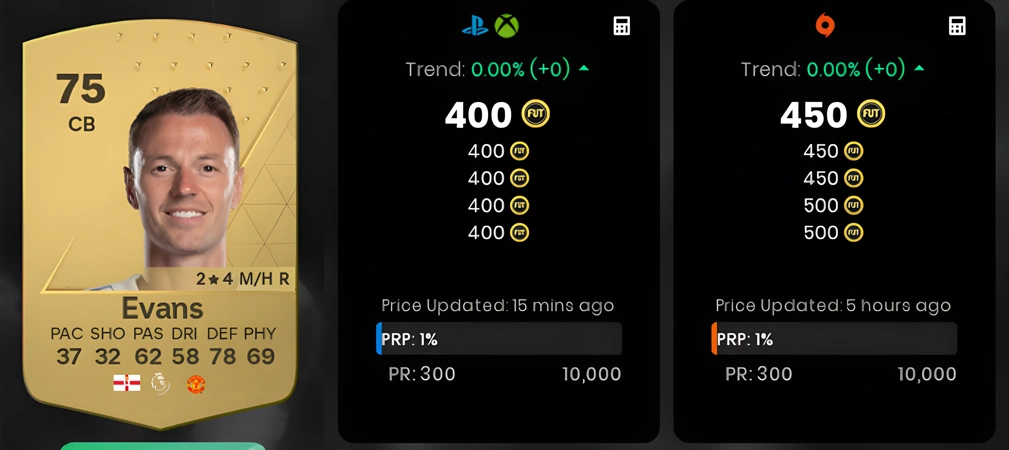Click the Origin PC platform icon
Image resolution: width=1009 pixels, height=450 pixels.
[x=824, y=26]
